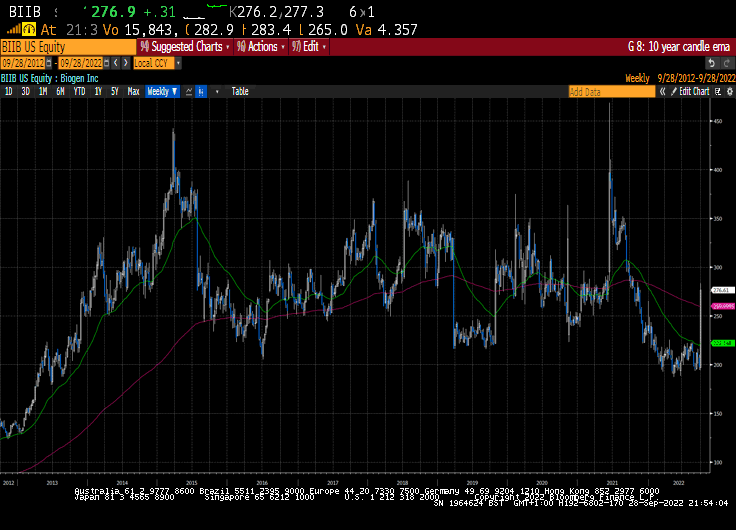The height and width of the screenshot is (530, 736).
Task: Expand the Edit menu
Action: pyautogui.click(x=309, y=46)
